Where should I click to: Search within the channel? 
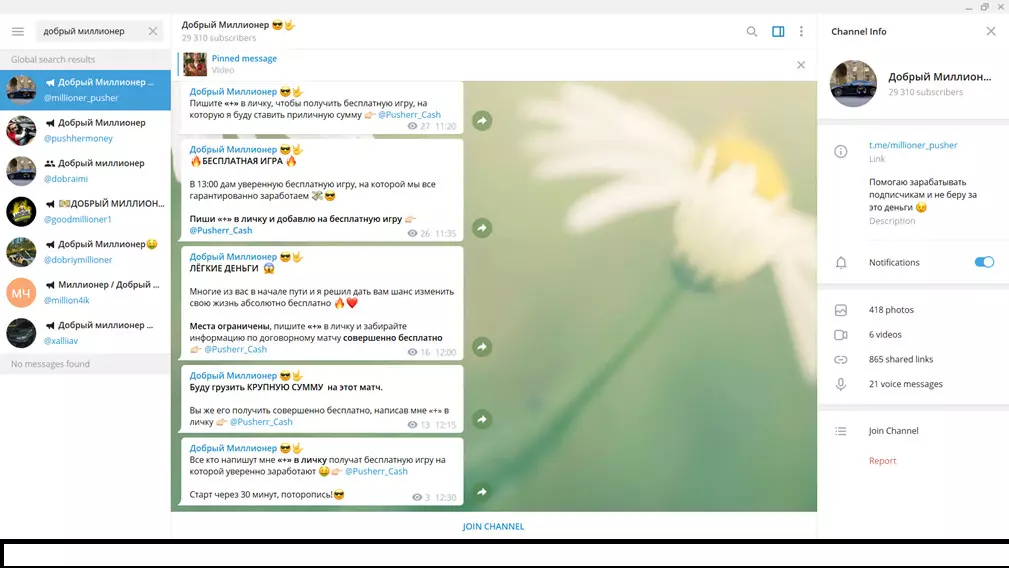[x=752, y=32]
